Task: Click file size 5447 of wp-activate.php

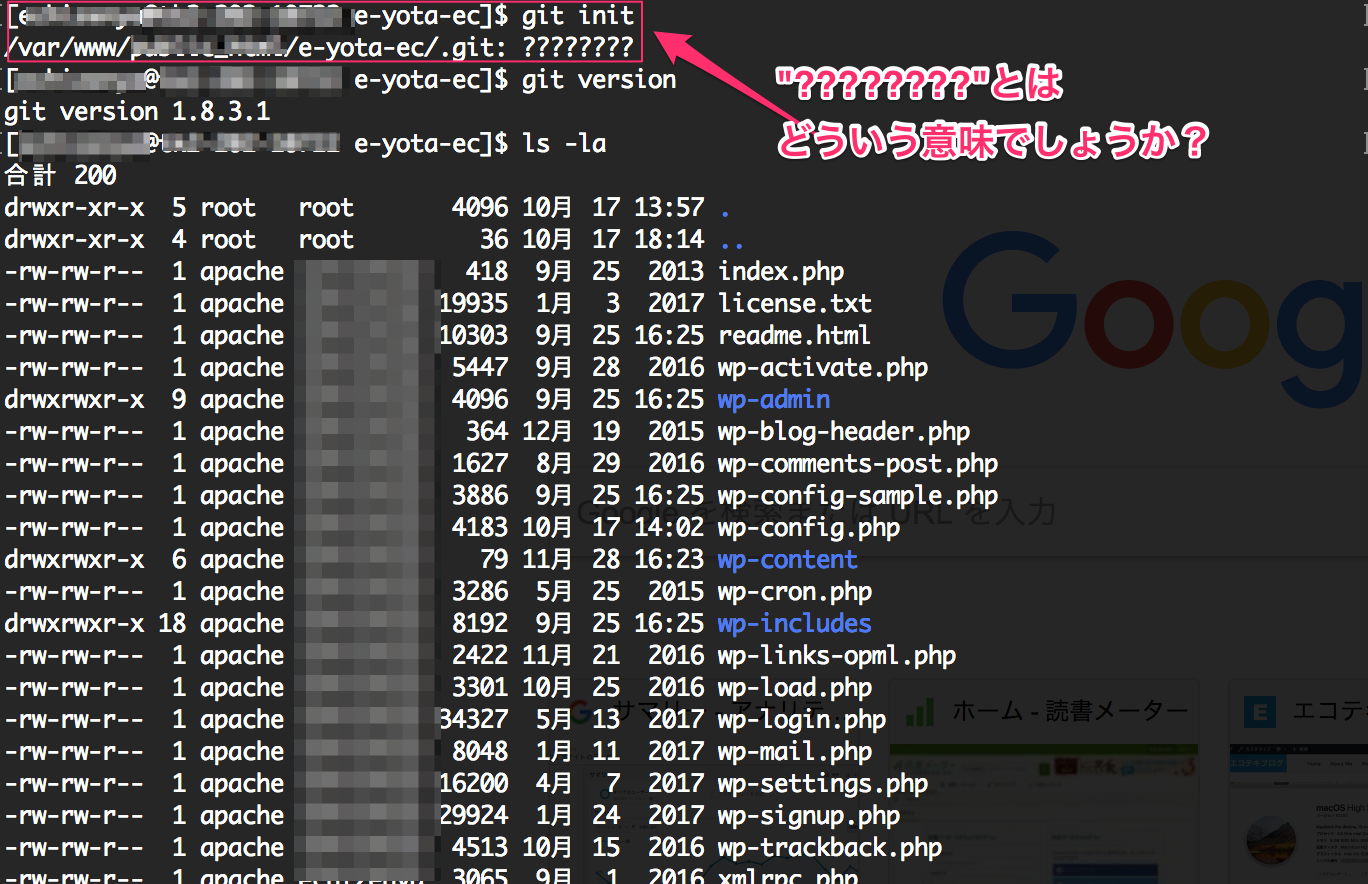Action: [480, 368]
